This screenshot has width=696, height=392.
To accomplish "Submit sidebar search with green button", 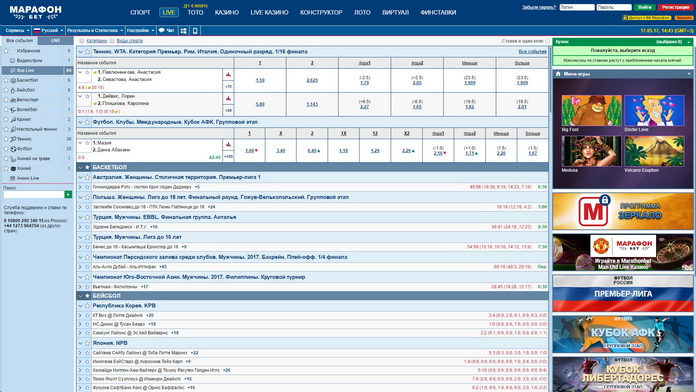I will coord(68,194).
